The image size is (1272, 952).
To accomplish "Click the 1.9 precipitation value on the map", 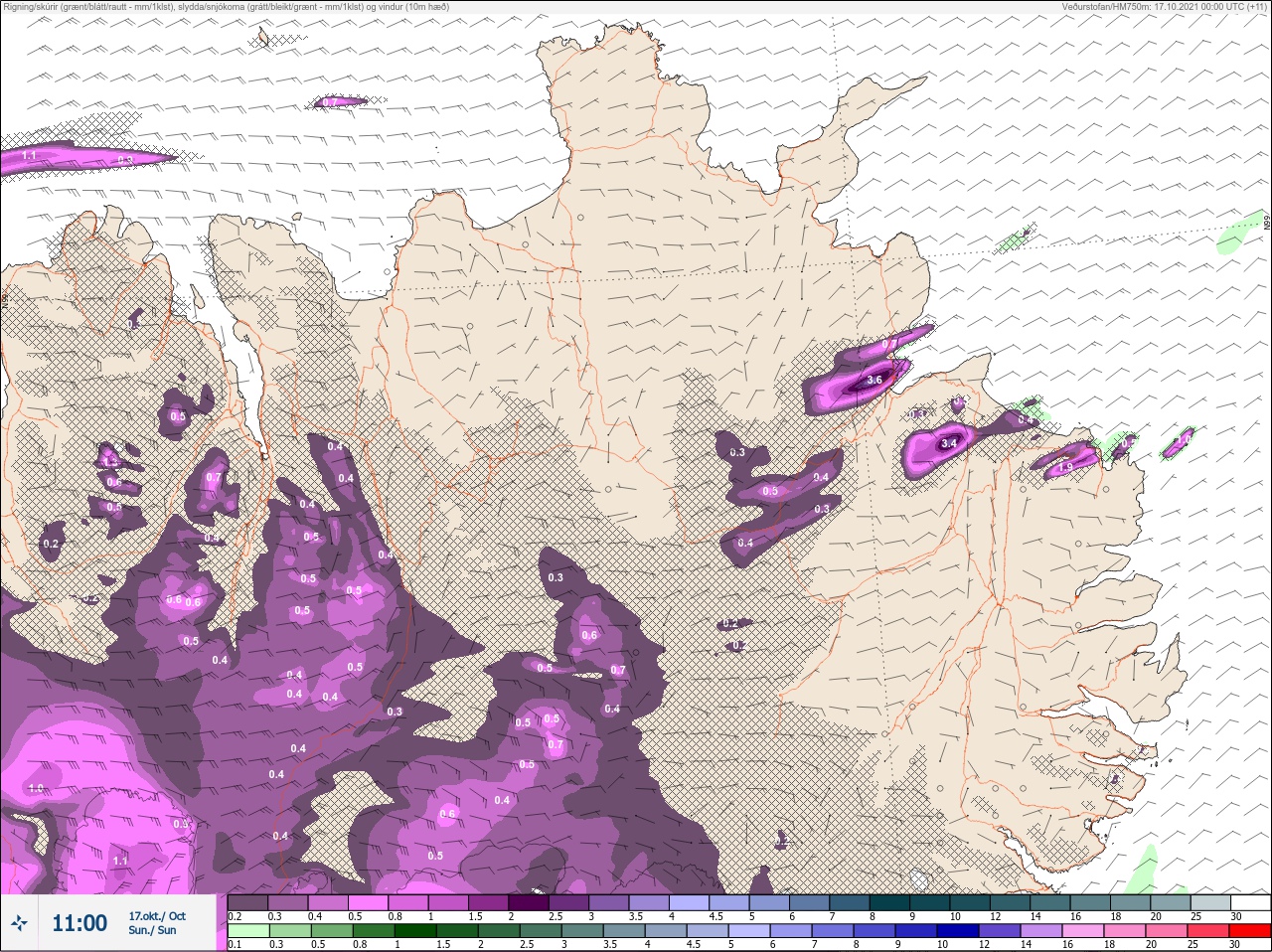I will pos(1066,466).
